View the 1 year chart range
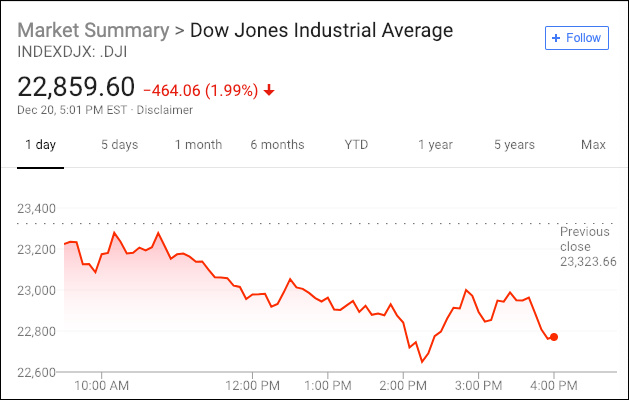Viewport: 629px width, 400px height. point(435,145)
